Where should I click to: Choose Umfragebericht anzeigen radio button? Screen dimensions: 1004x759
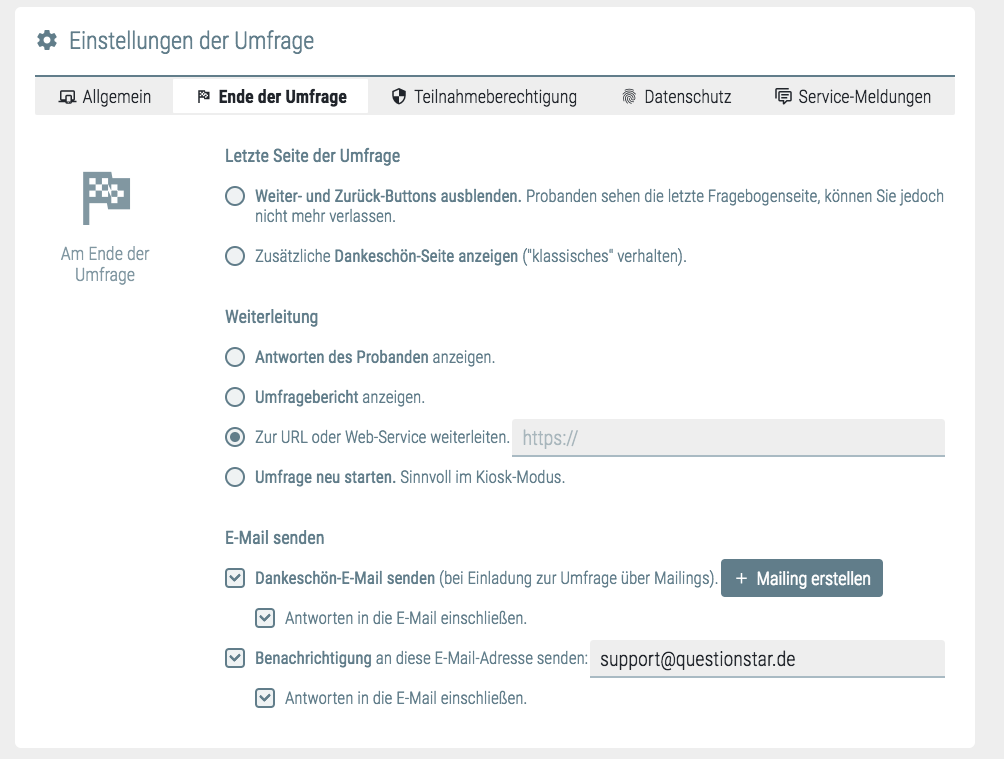[235, 397]
